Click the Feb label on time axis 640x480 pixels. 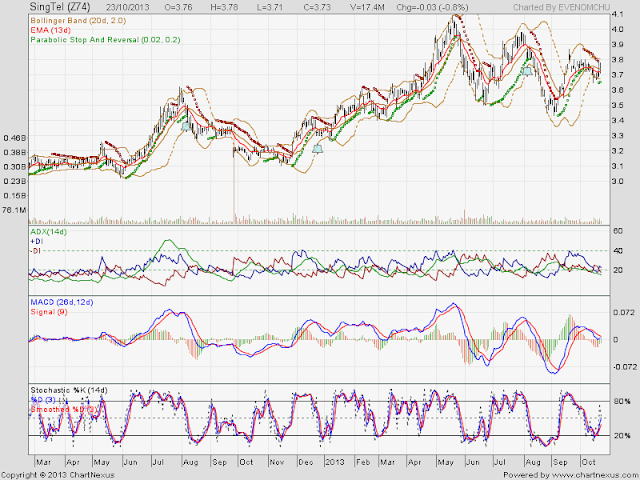coord(363,462)
